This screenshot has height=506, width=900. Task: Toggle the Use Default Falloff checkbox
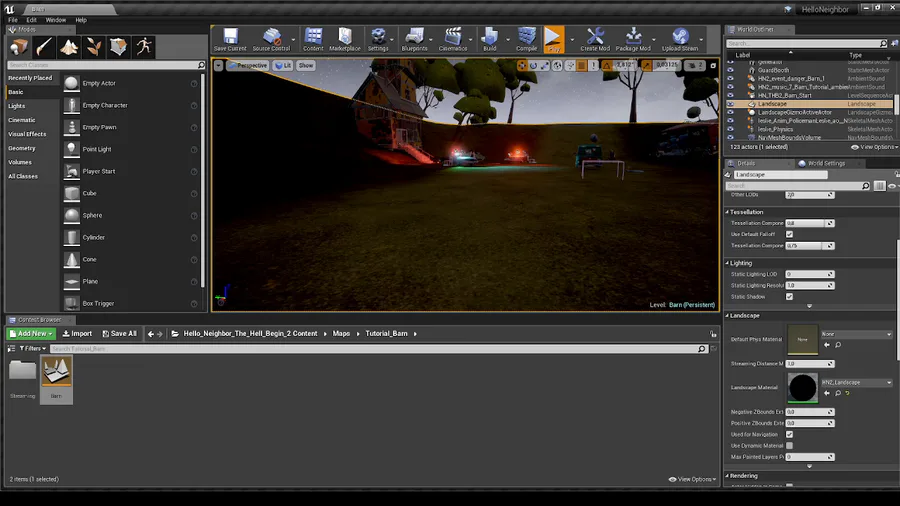789,234
